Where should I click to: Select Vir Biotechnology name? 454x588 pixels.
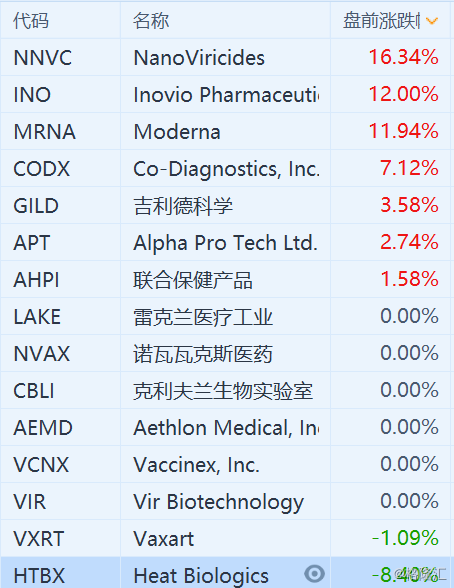click(218, 502)
